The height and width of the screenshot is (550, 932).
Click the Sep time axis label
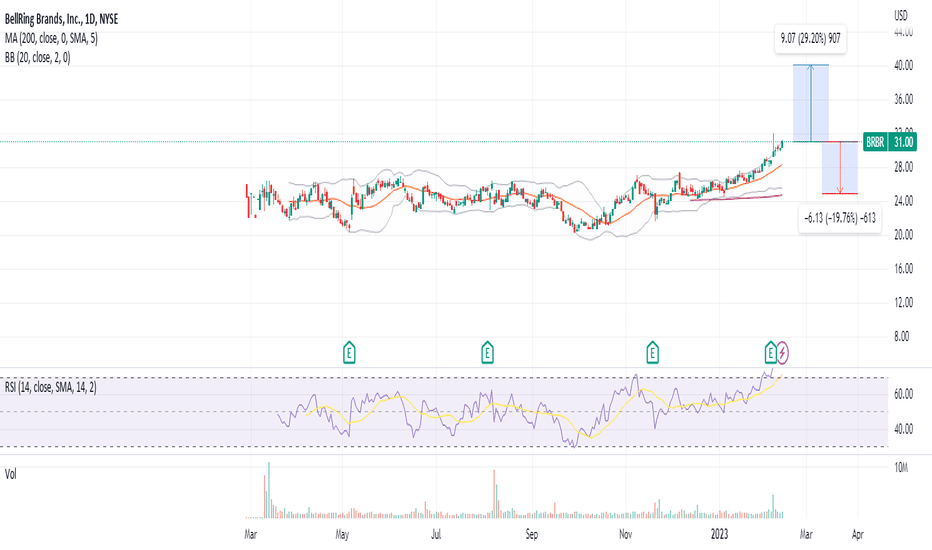point(531,535)
